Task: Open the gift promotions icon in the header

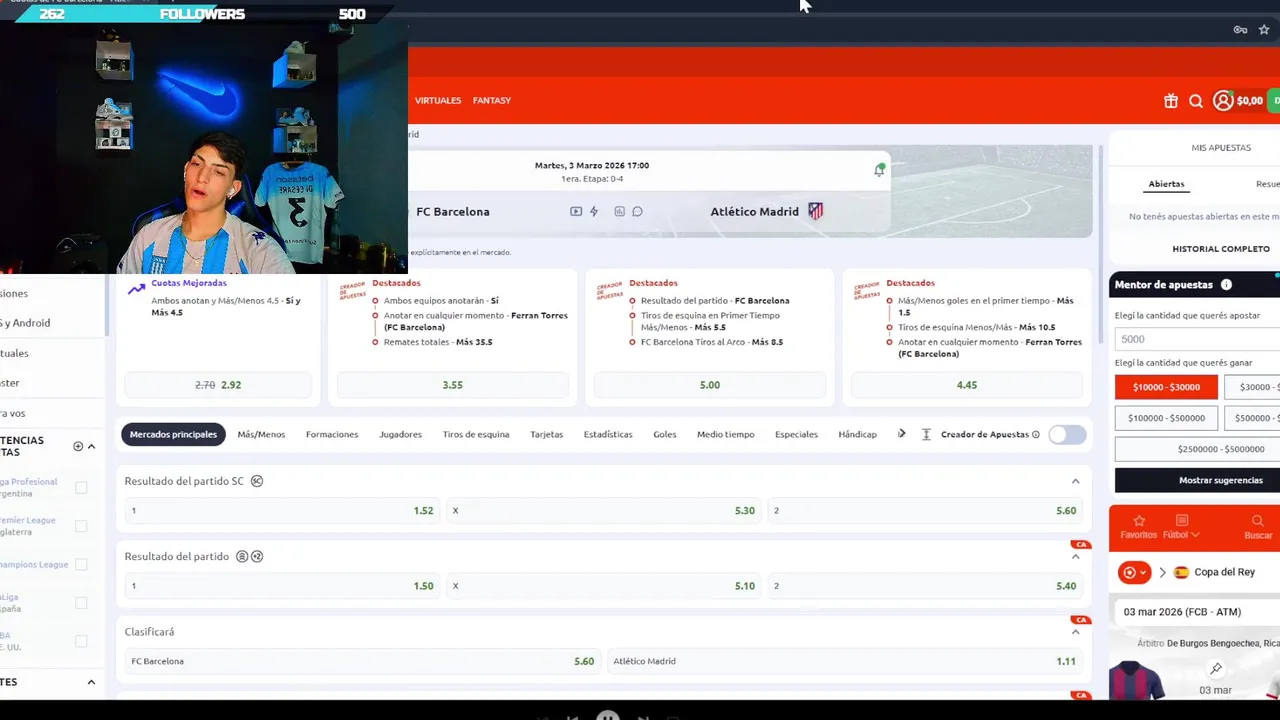Action: pyautogui.click(x=1171, y=101)
